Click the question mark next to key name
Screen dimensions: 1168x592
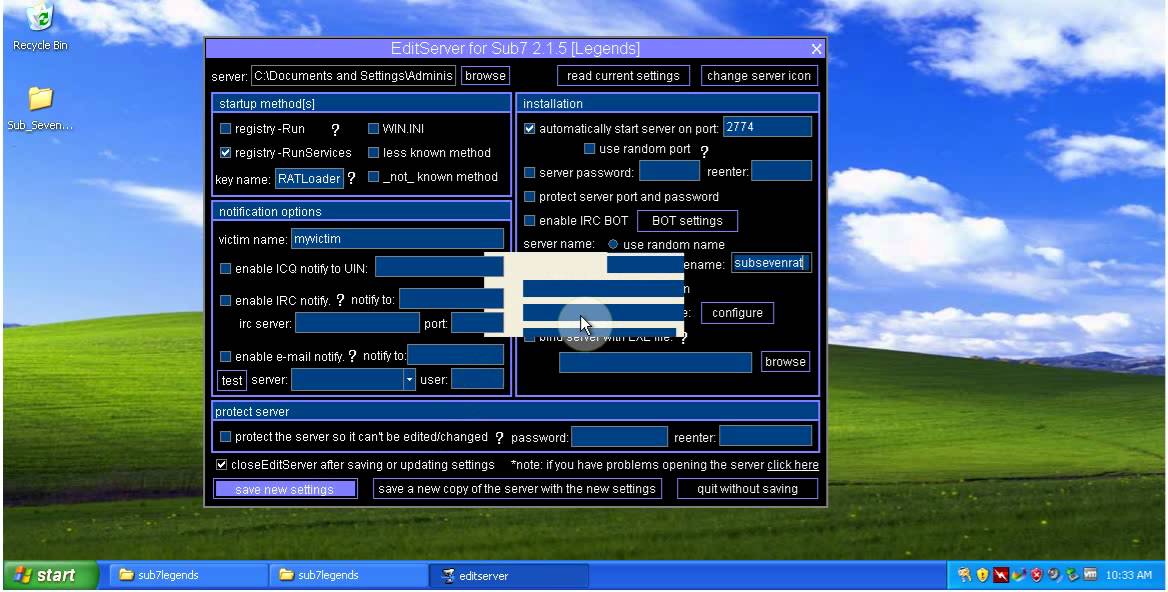(352, 178)
